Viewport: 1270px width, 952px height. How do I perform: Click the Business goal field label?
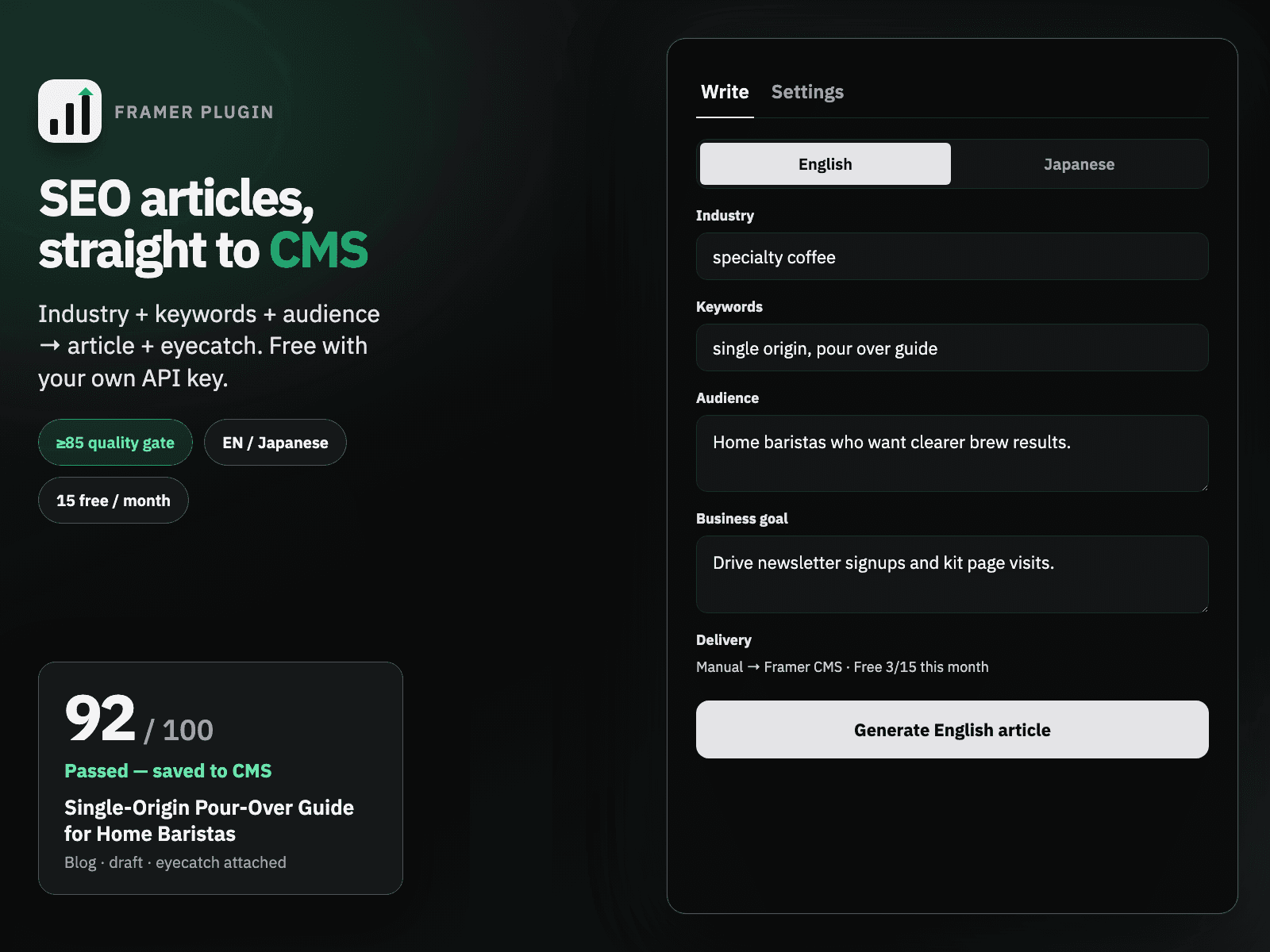point(742,519)
